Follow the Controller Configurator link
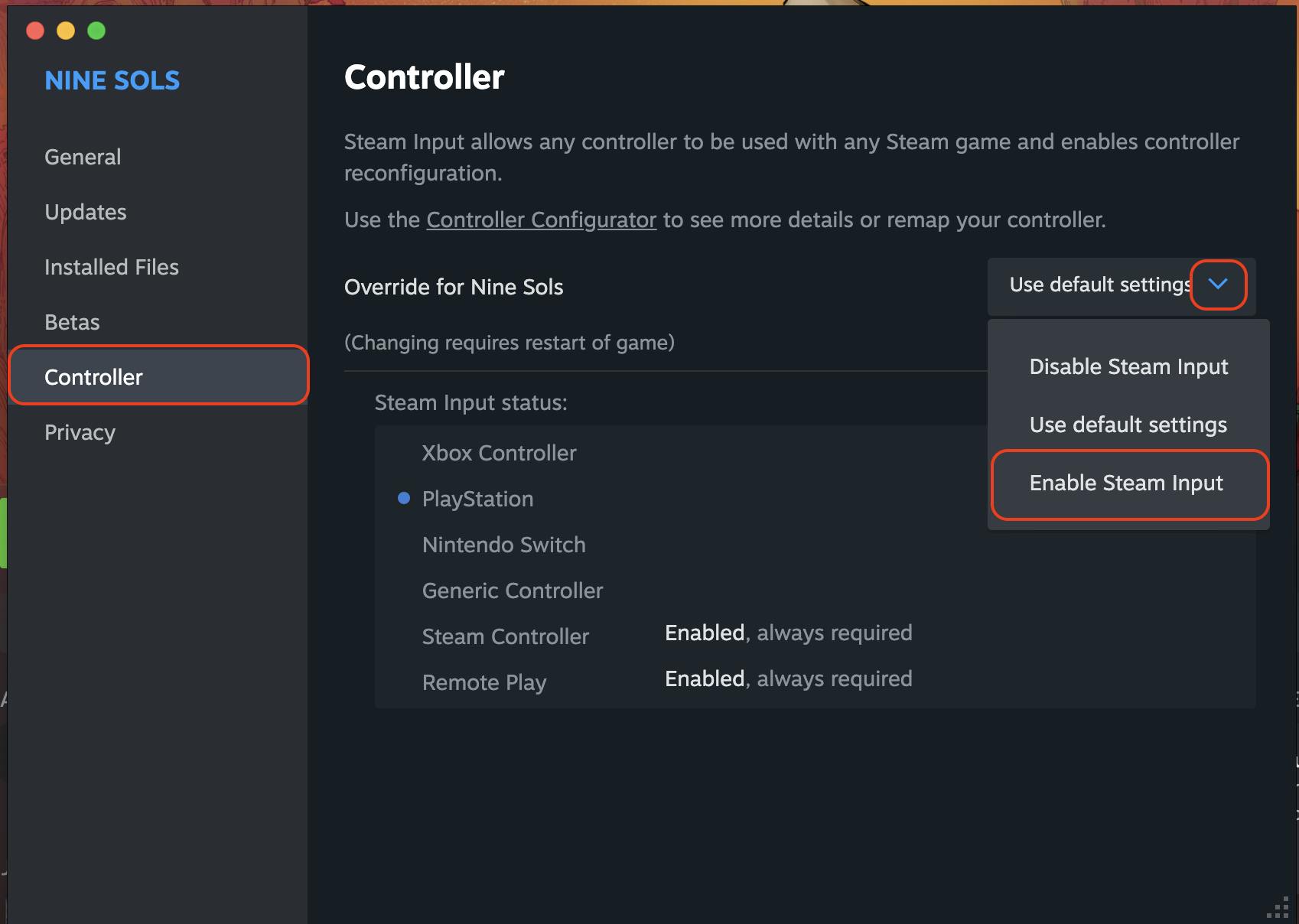This screenshot has height=924, width=1299. [x=542, y=220]
